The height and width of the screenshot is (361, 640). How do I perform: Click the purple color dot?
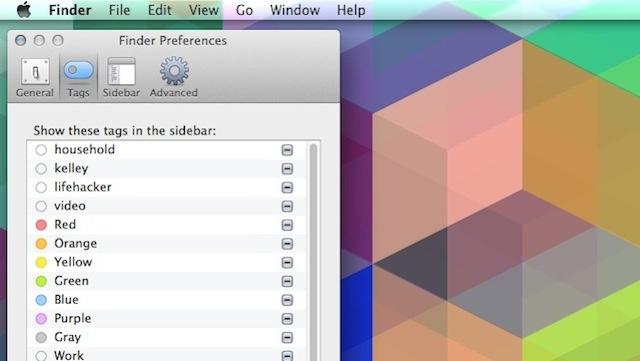(41, 319)
